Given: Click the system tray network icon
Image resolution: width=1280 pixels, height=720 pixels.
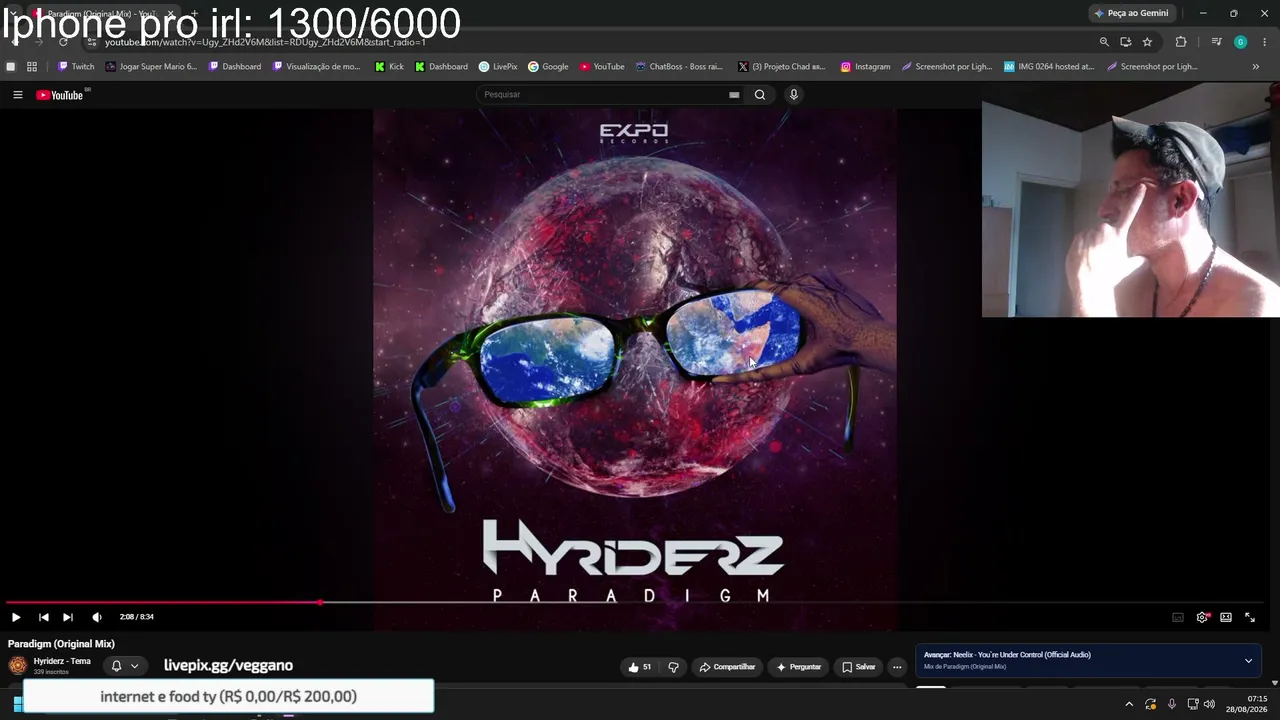Looking at the screenshot, I should tap(1192, 704).
